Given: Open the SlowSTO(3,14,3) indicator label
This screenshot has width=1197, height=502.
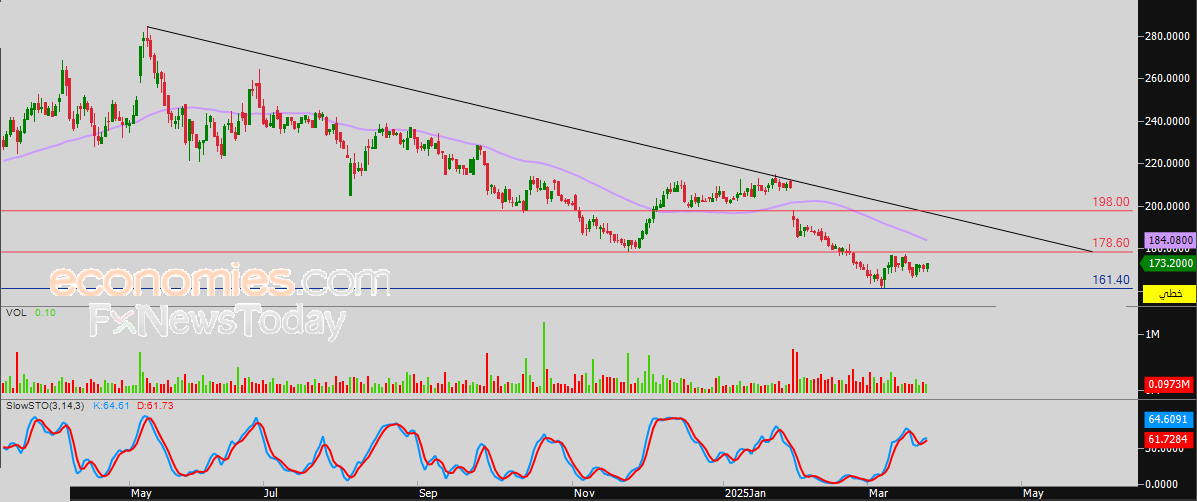Looking at the screenshot, I should click(x=45, y=406).
